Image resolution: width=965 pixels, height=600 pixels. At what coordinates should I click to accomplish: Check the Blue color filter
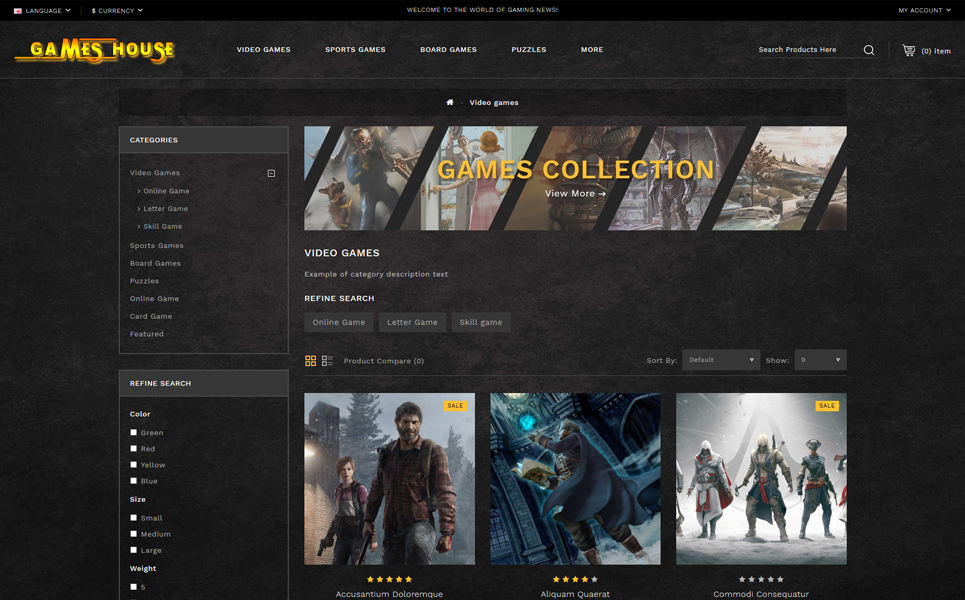(x=134, y=481)
